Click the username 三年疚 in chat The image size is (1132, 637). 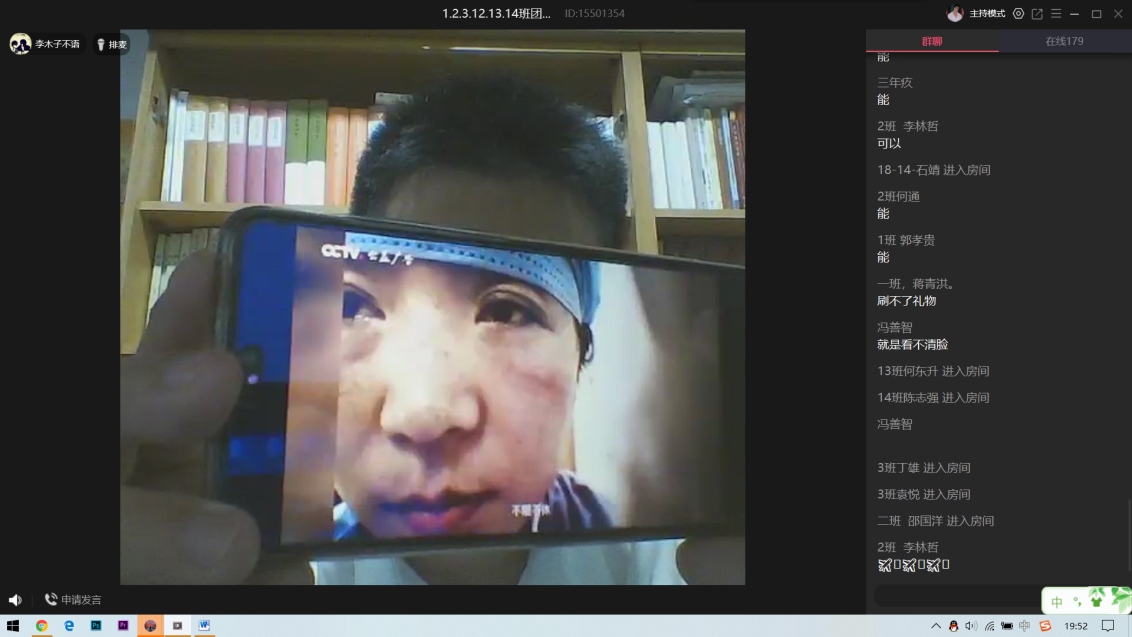click(894, 83)
